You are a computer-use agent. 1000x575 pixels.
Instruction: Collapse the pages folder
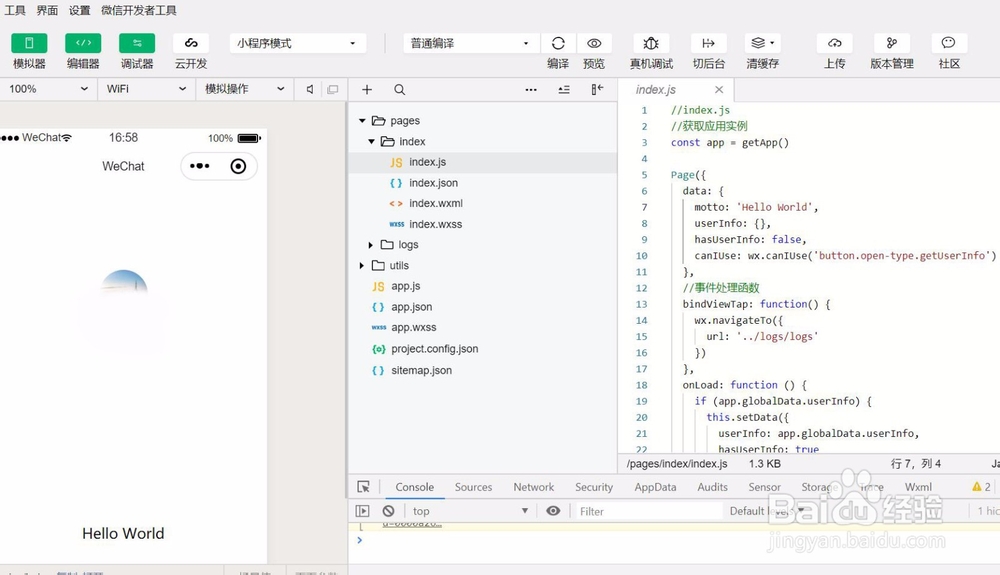(x=362, y=120)
